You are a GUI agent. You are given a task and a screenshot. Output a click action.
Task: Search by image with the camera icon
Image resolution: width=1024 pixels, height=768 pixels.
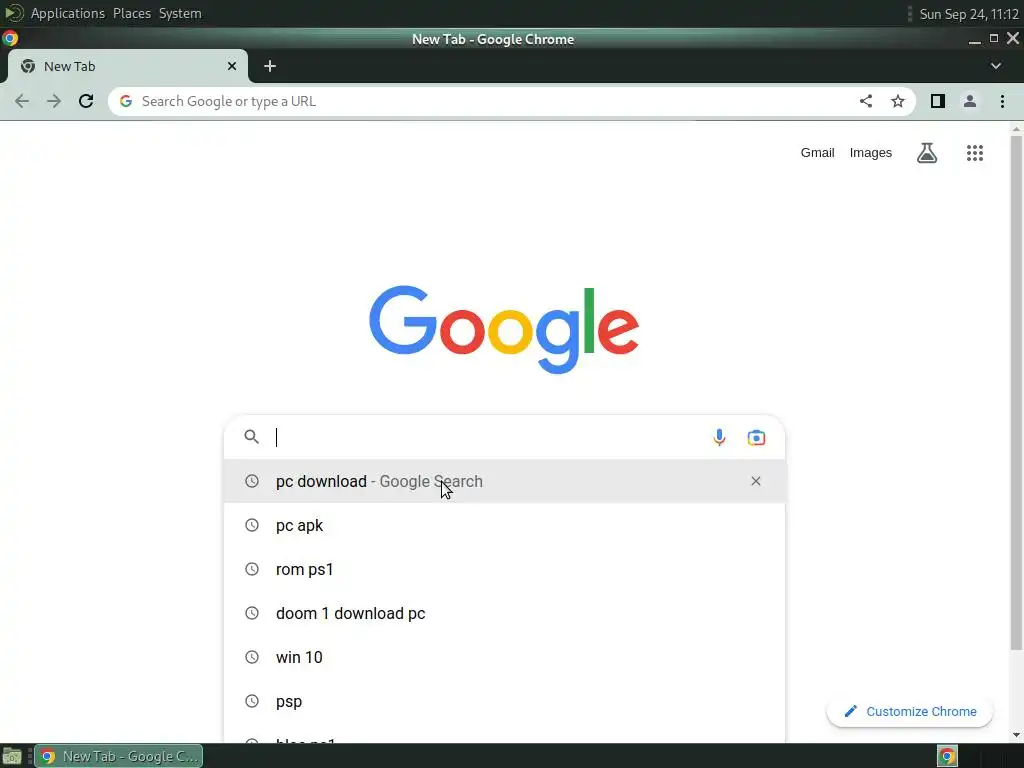click(756, 438)
